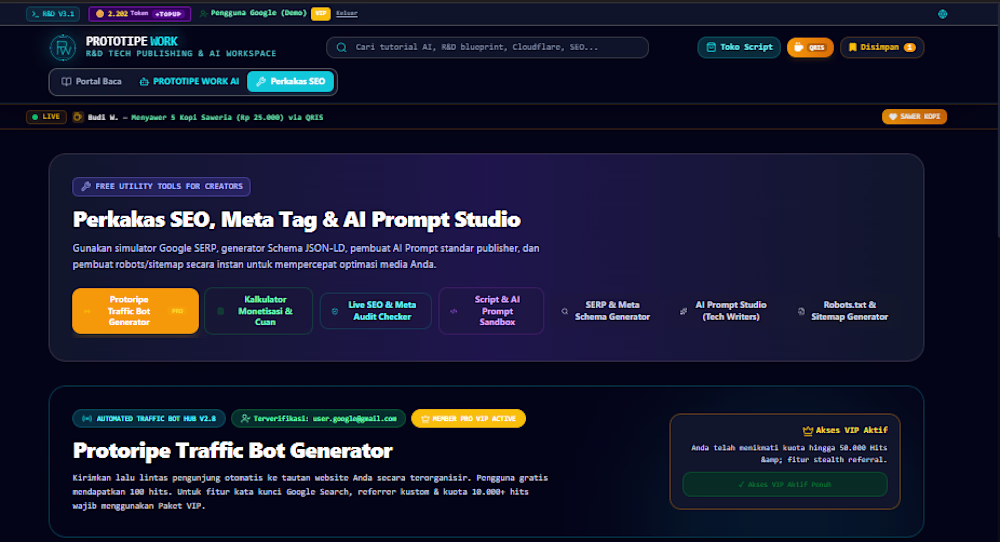Open the Disimpan saved items button
This screenshot has height=542, width=1000.
click(x=882, y=47)
